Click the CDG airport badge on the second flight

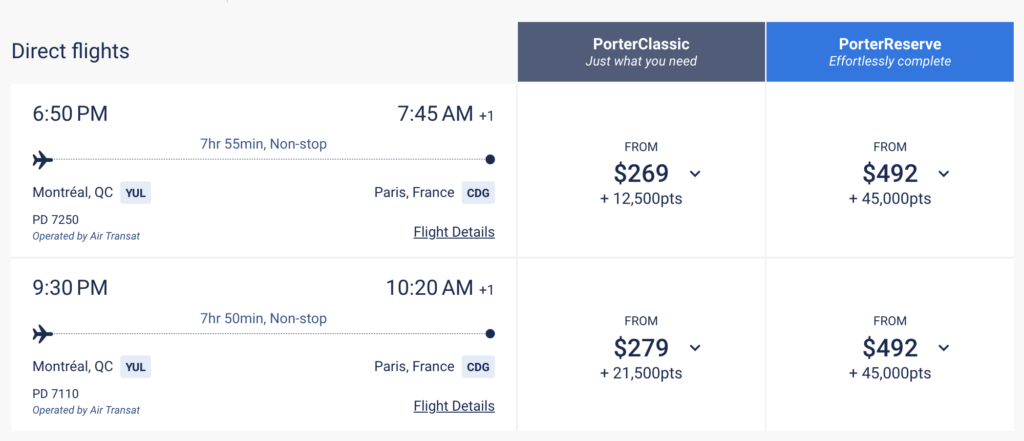point(478,367)
